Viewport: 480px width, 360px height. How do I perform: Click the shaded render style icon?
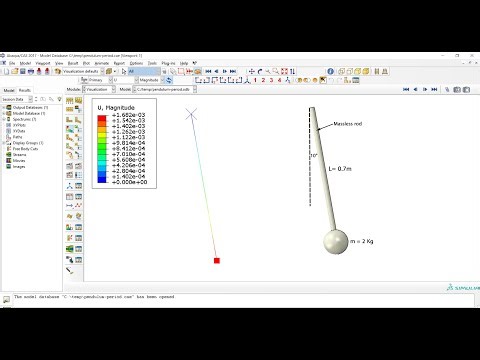(366, 71)
